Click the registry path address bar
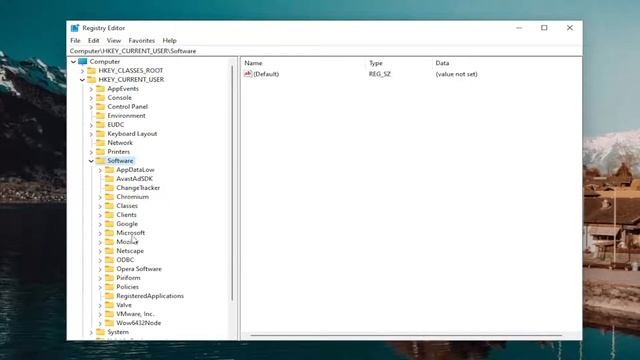 pos(324,51)
